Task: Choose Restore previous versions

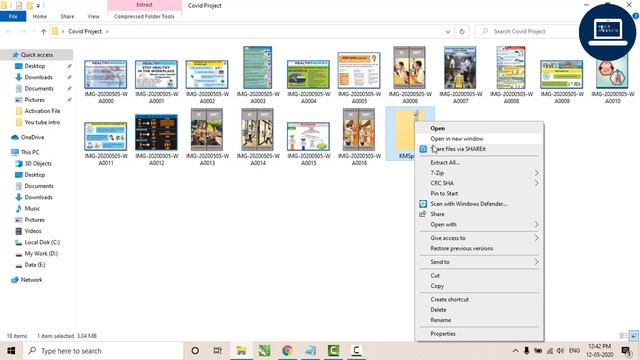Action: pyautogui.click(x=462, y=249)
